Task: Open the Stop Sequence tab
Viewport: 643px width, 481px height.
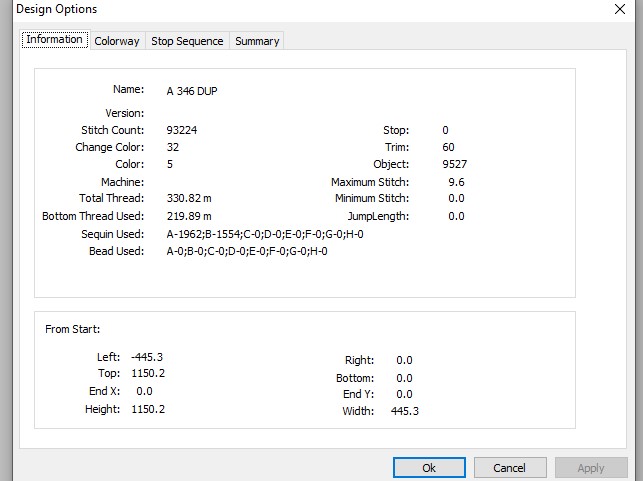Action: click(x=187, y=41)
